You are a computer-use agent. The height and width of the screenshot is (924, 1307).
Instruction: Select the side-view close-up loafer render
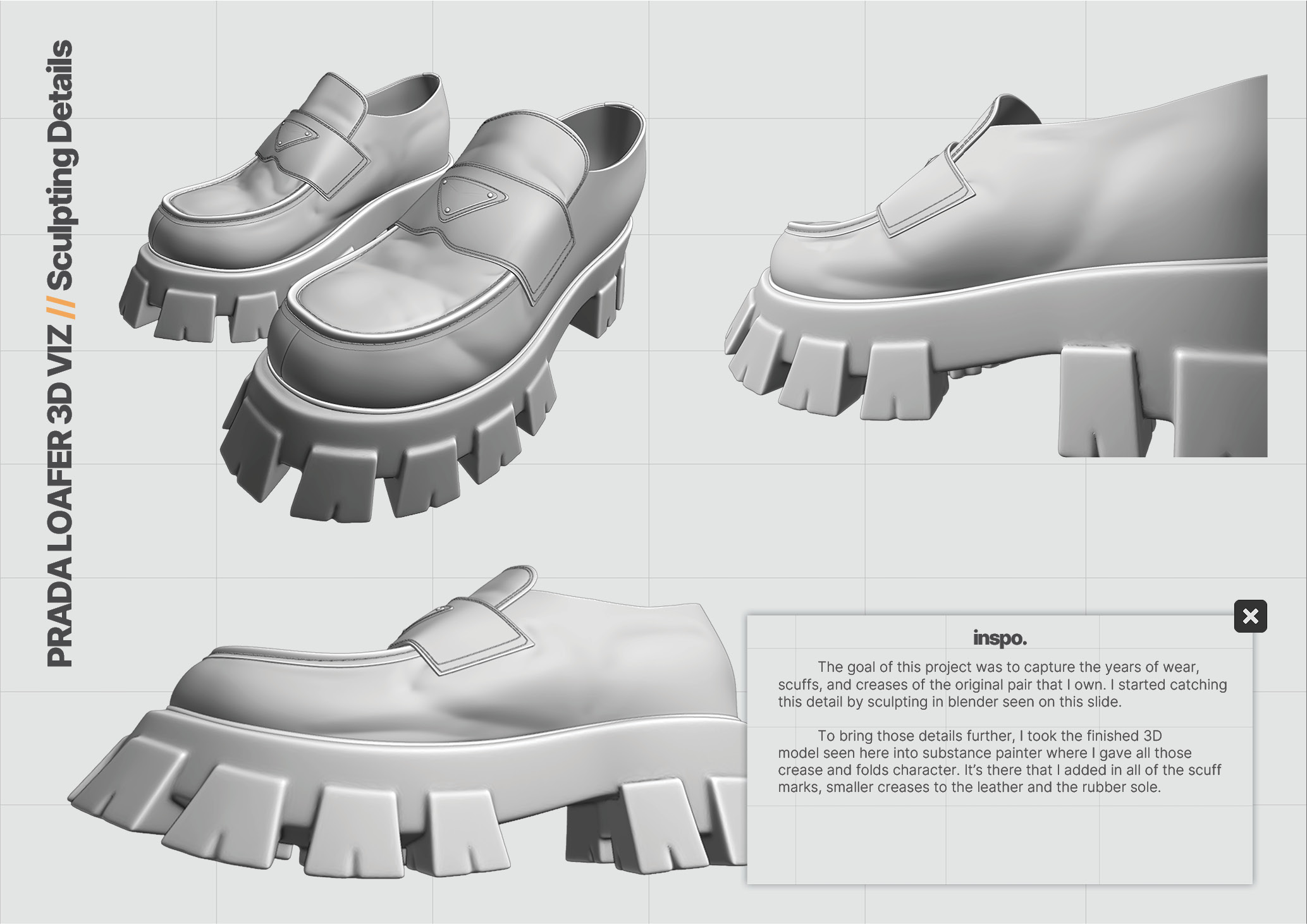(996, 265)
